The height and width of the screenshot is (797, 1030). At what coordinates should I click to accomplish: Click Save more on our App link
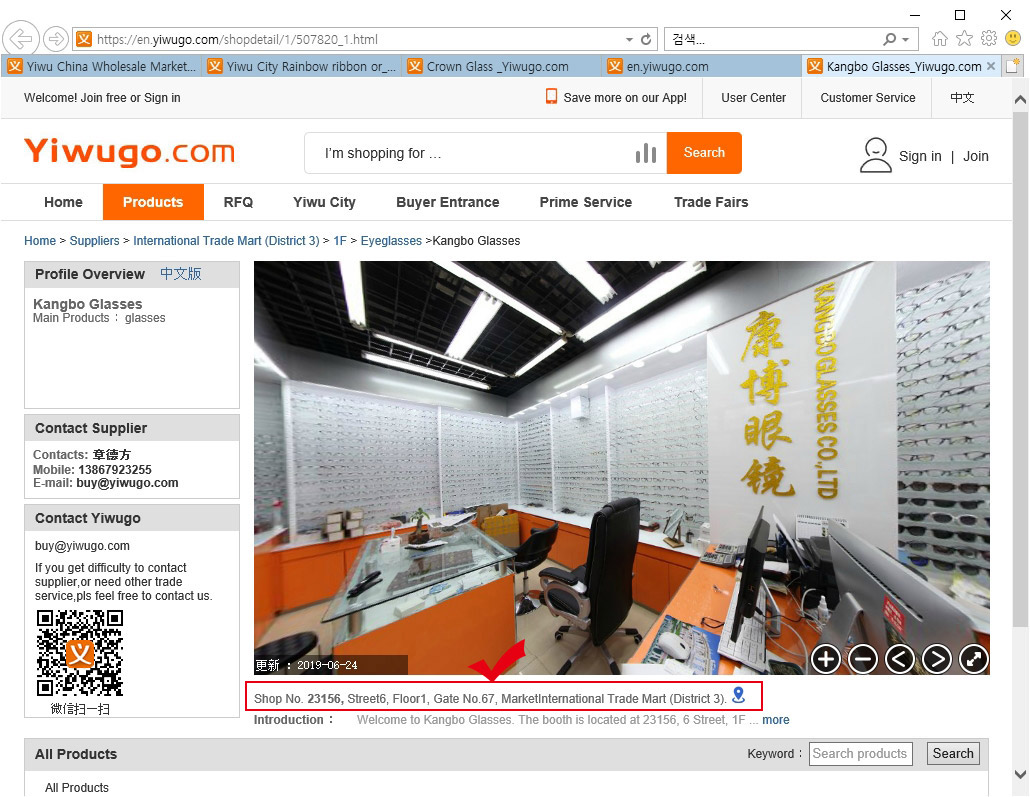pyautogui.click(x=616, y=97)
